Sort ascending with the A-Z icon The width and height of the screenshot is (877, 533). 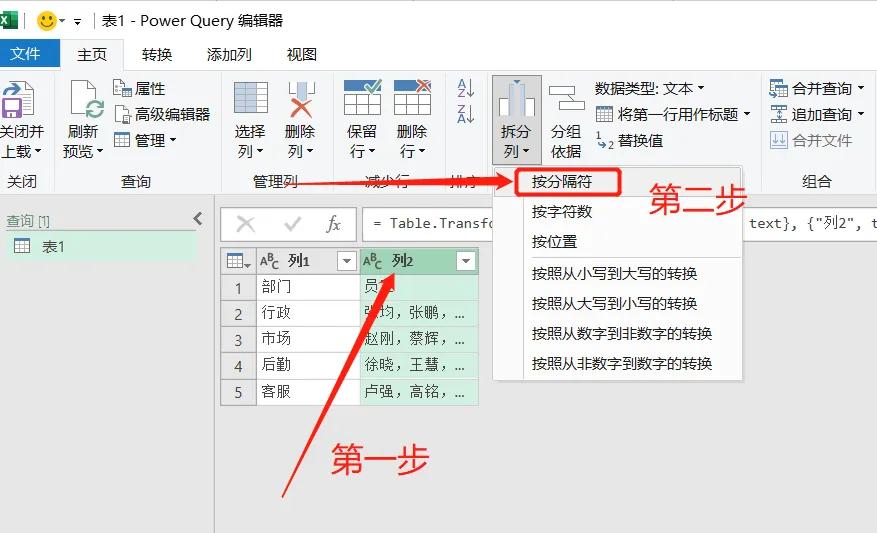tap(466, 88)
